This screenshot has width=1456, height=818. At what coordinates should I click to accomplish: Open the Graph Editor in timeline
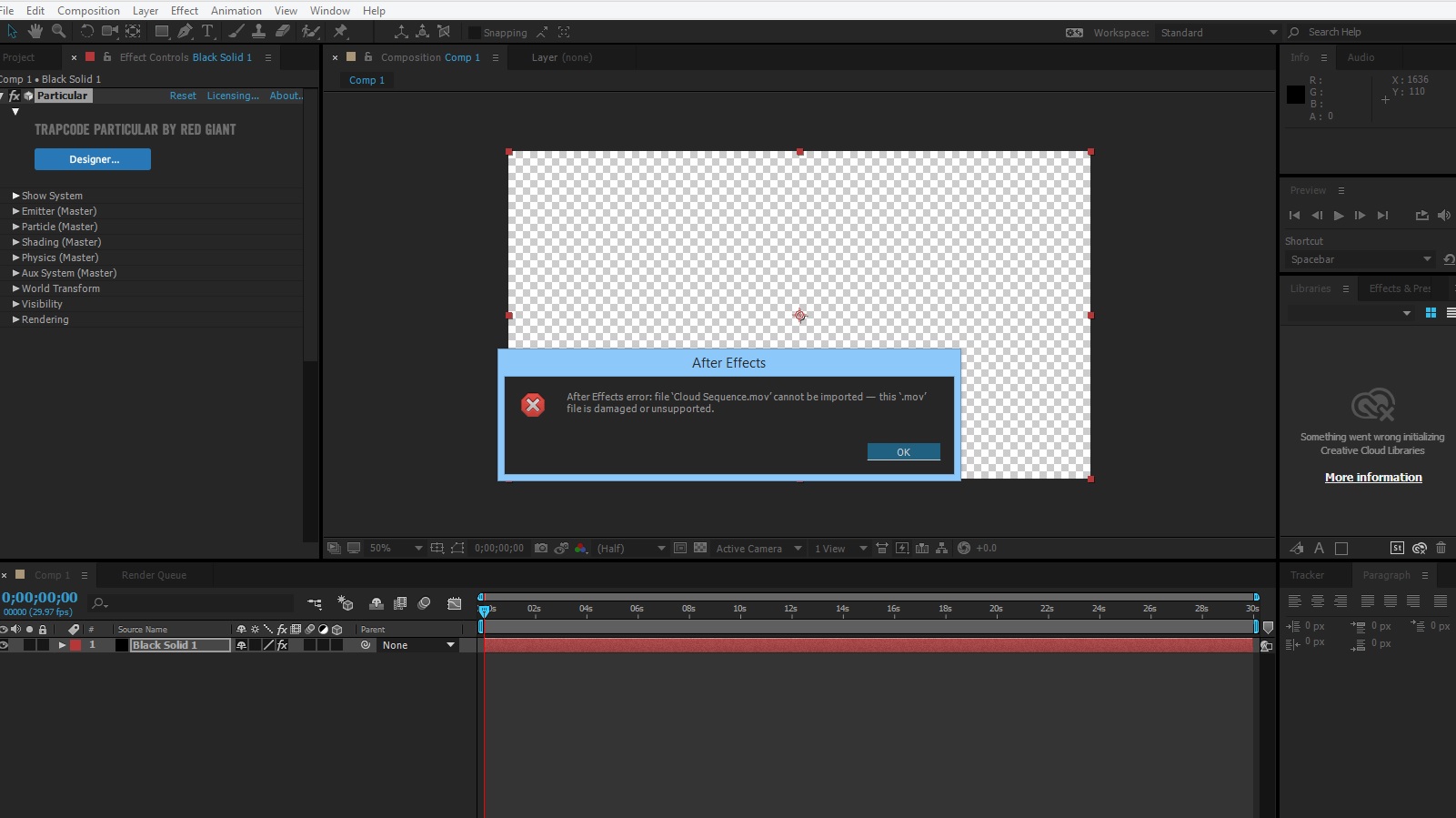455,603
